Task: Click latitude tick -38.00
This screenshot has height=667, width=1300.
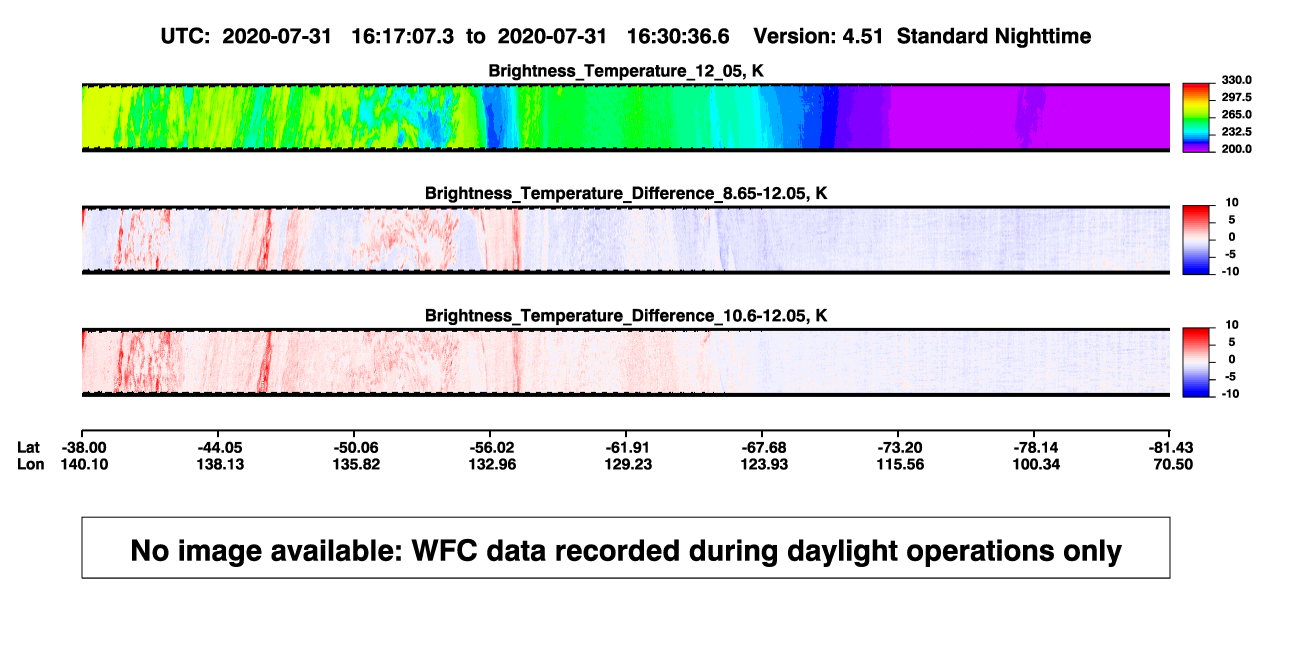Action: pos(84,447)
